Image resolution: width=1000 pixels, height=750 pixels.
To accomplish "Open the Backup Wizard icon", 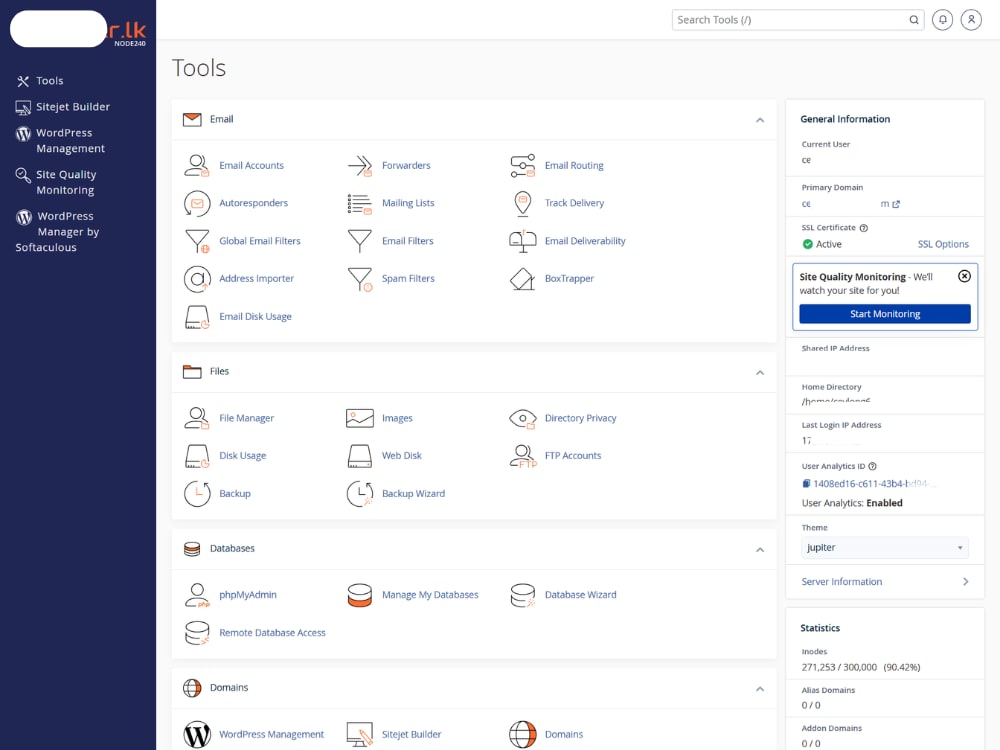I will 360,494.
